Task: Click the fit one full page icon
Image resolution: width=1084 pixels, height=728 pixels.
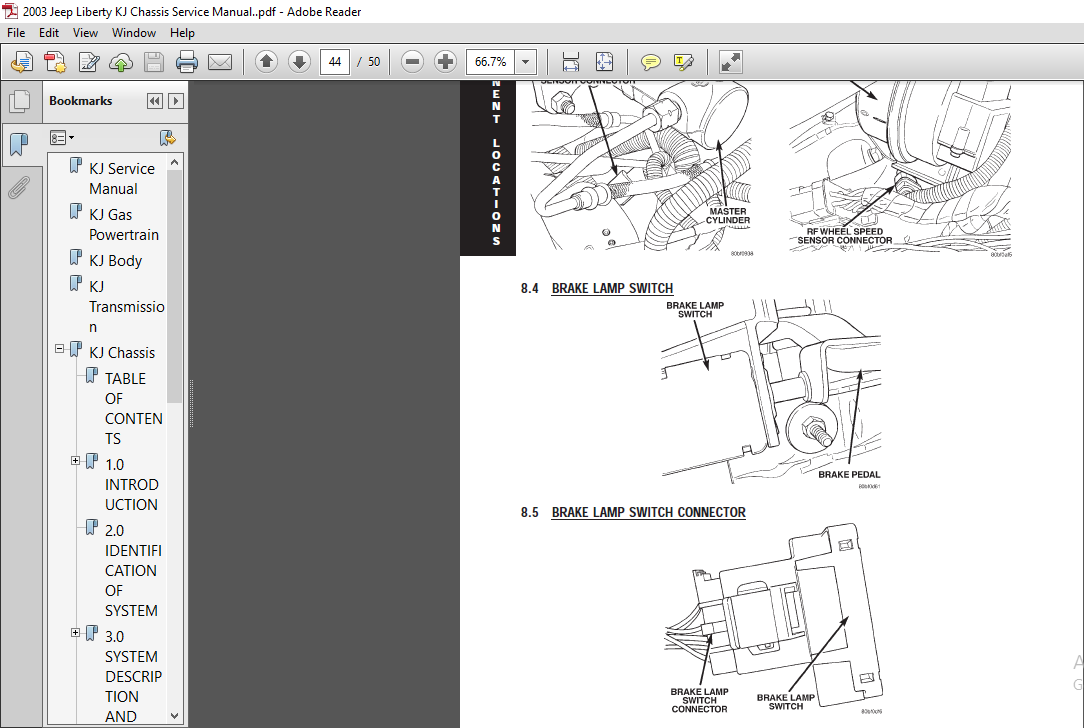Action: point(604,62)
